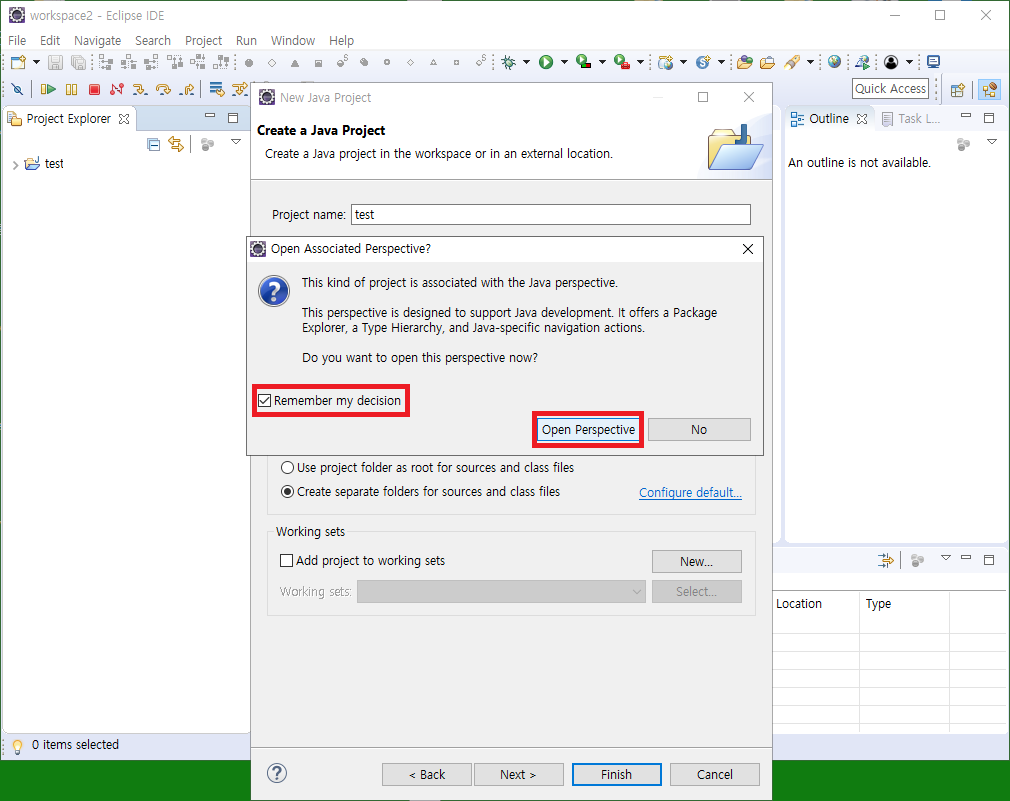The width and height of the screenshot is (1010, 801).
Task: Click the Java EE perspective icon
Action: click(x=989, y=90)
